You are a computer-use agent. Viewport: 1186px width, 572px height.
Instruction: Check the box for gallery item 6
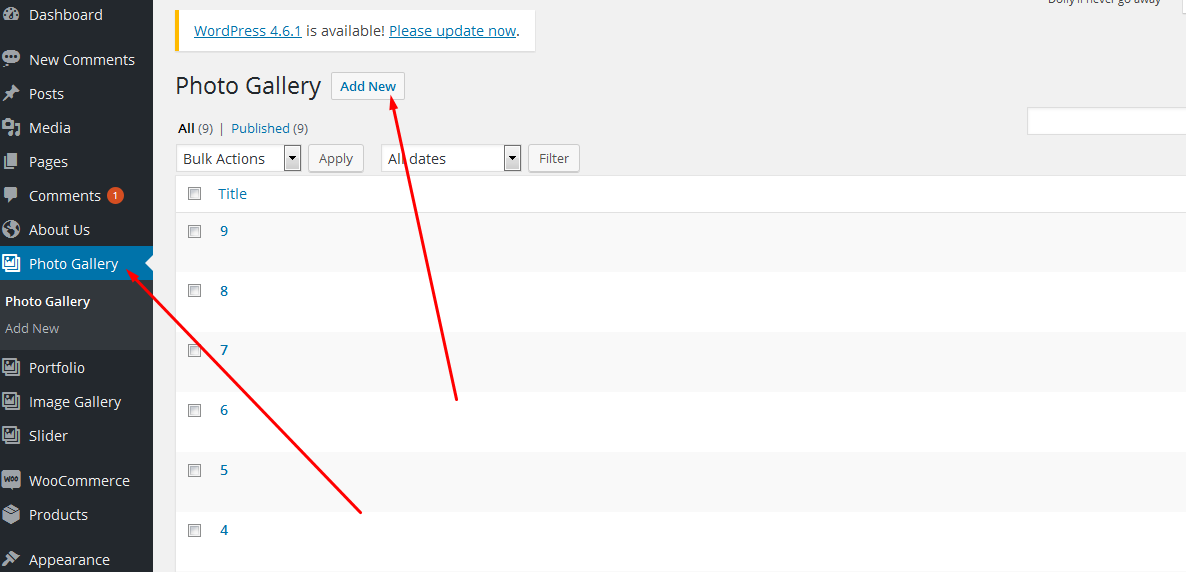[x=194, y=410]
